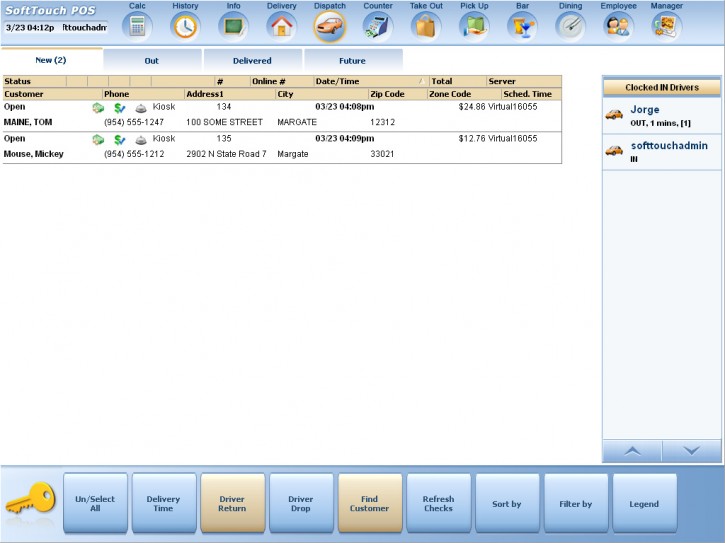Open the Bar cocktail icon

(522, 26)
